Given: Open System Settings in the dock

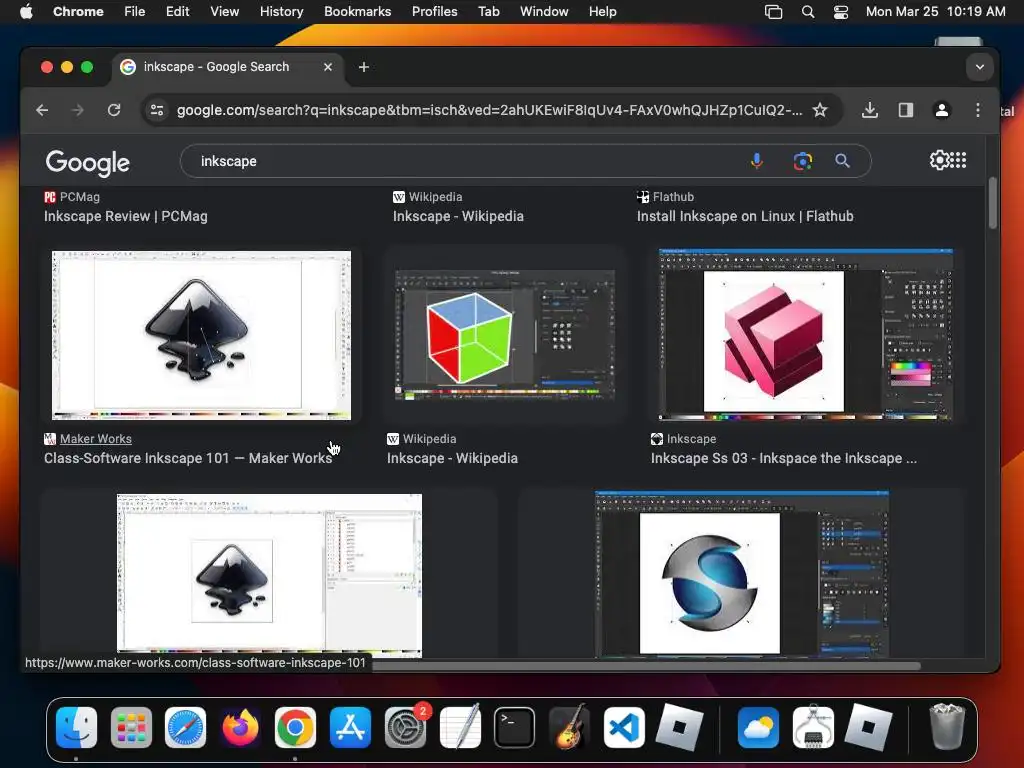Looking at the screenshot, I should click(x=405, y=727).
